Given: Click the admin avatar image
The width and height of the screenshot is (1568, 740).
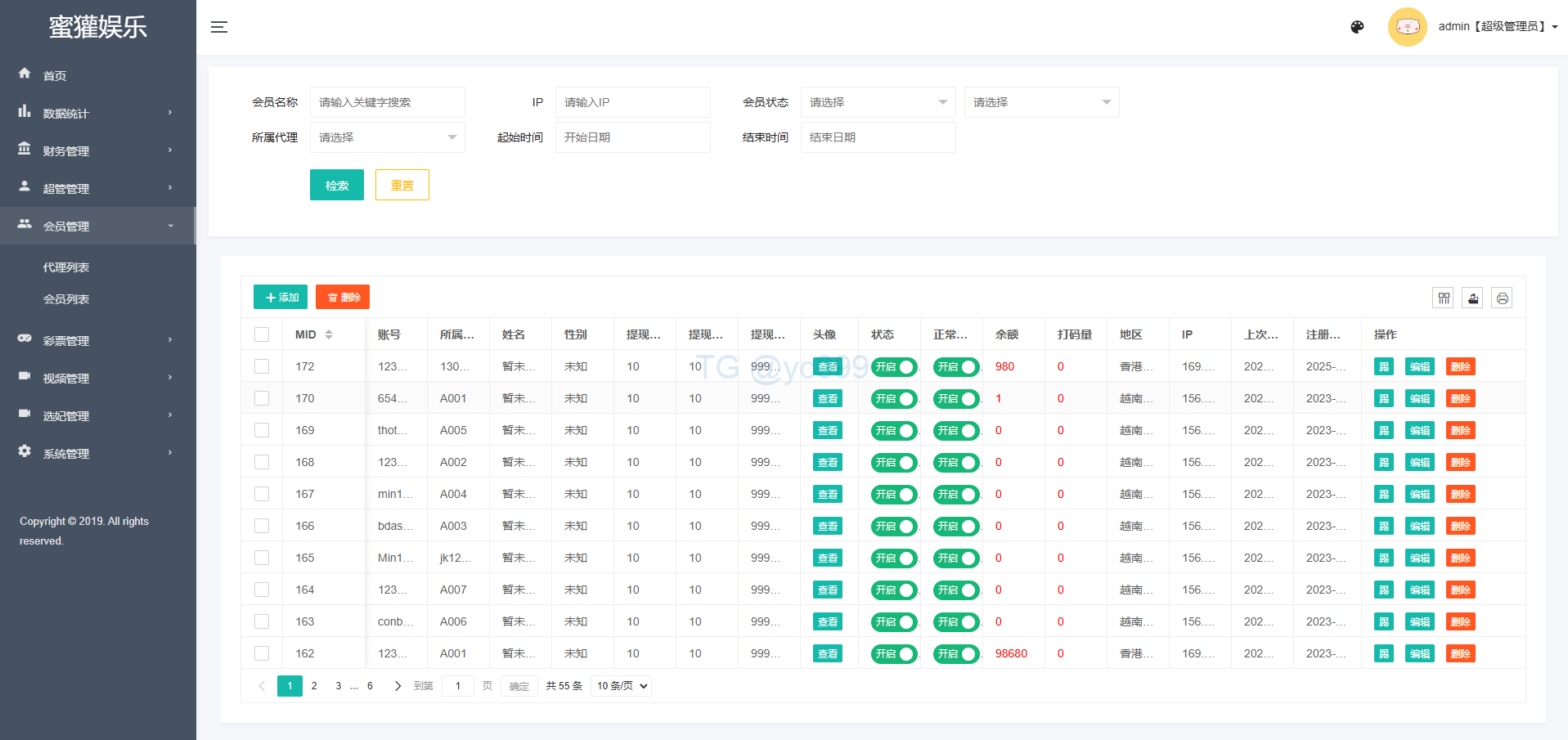Looking at the screenshot, I should (1407, 27).
